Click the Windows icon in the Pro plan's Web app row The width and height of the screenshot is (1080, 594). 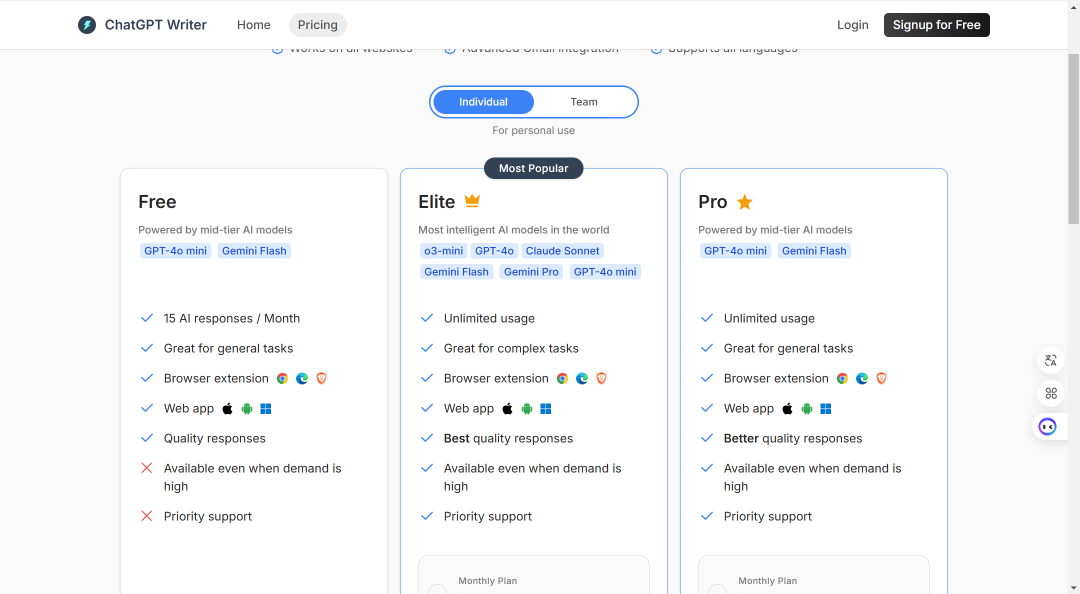point(826,409)
